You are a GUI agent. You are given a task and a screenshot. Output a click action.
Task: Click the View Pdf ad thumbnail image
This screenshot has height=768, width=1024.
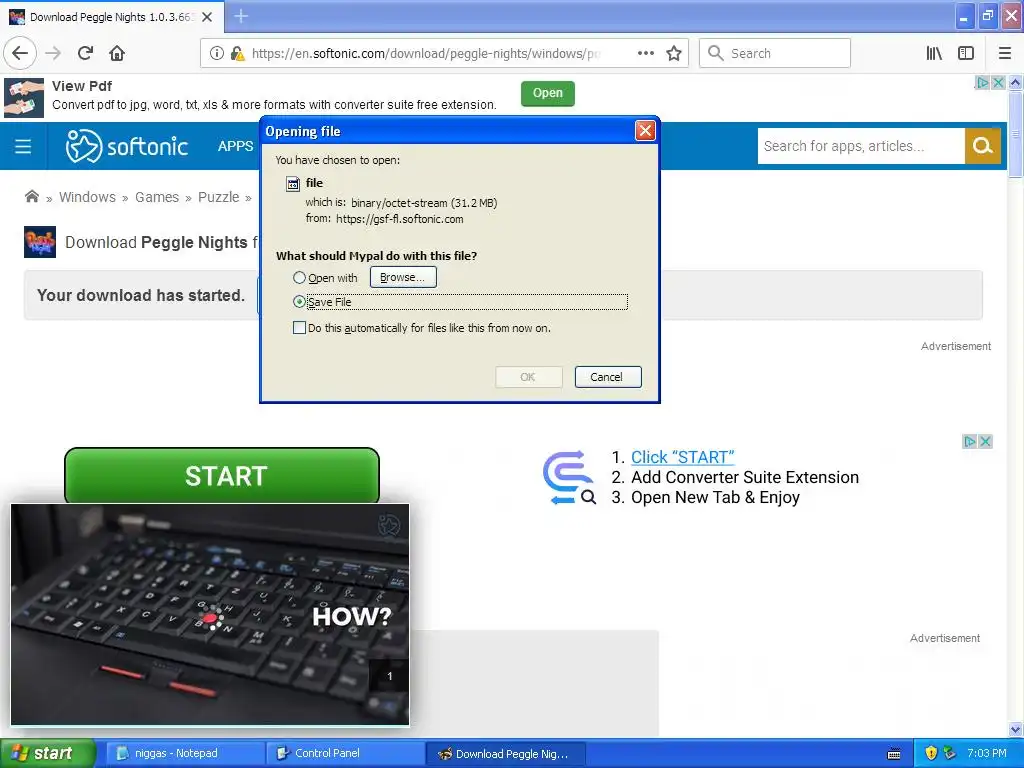[24, 98]
